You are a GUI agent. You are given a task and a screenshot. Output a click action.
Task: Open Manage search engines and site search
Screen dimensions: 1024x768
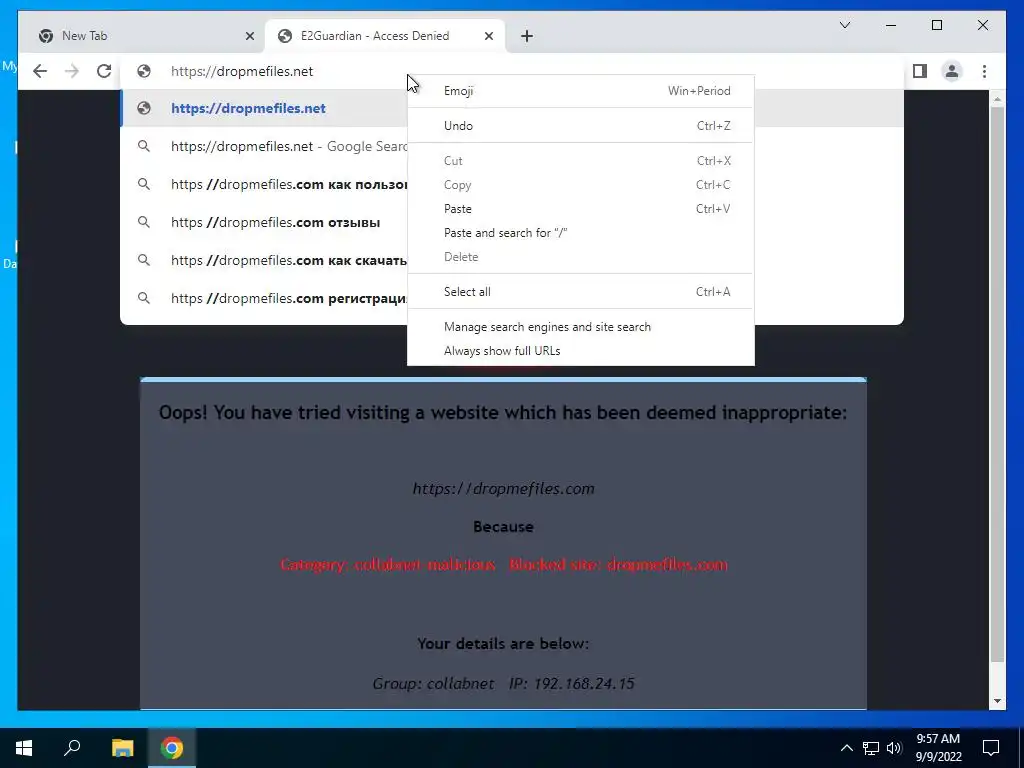581,327
